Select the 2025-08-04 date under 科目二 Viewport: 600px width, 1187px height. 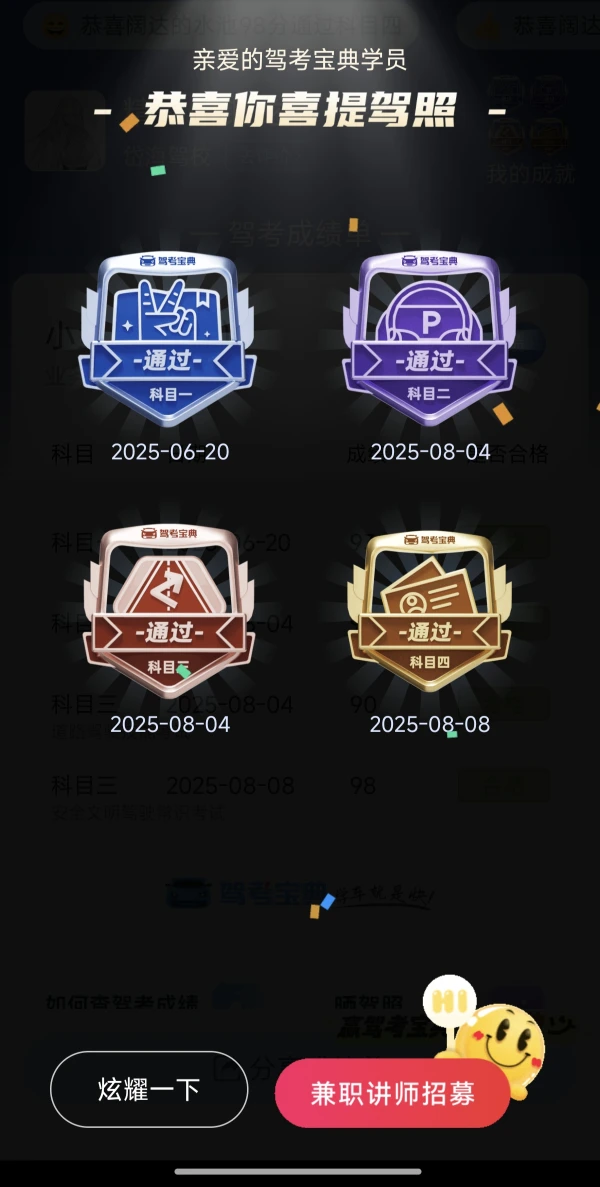pyautogui.click(x=430, y=452)
